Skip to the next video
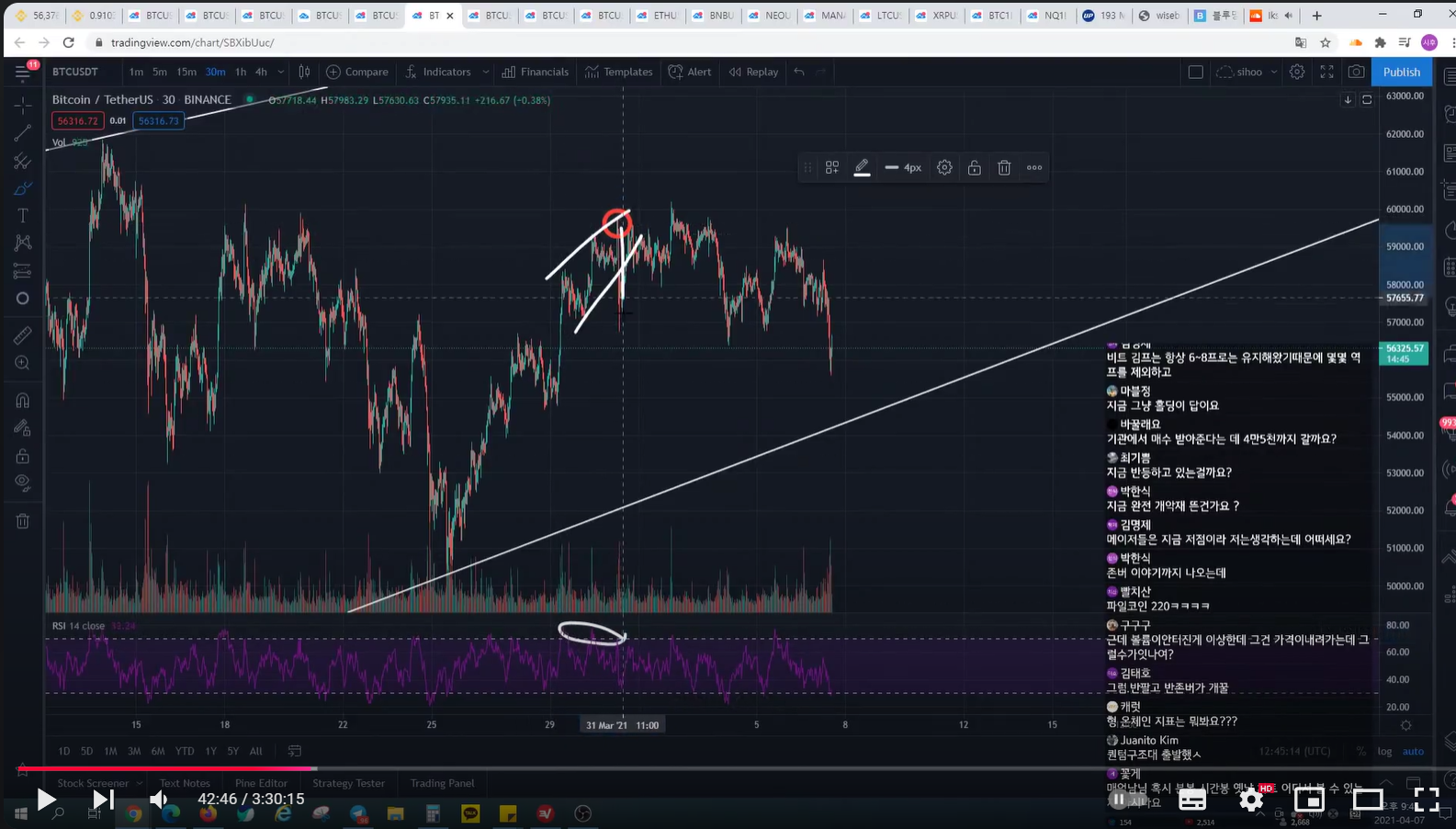Screen dimensions: 1456x829 [103, 800]
